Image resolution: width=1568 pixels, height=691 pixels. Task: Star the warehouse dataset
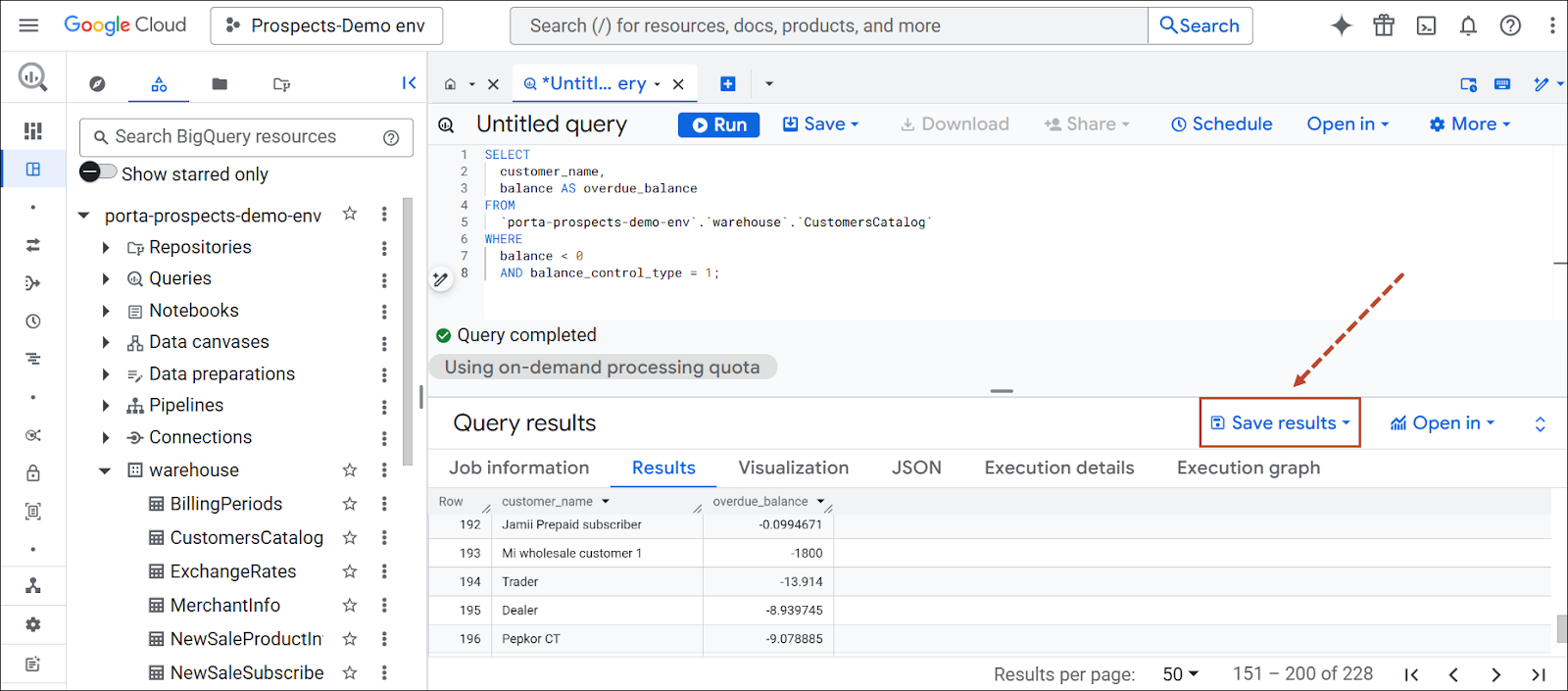click(349, 470)
